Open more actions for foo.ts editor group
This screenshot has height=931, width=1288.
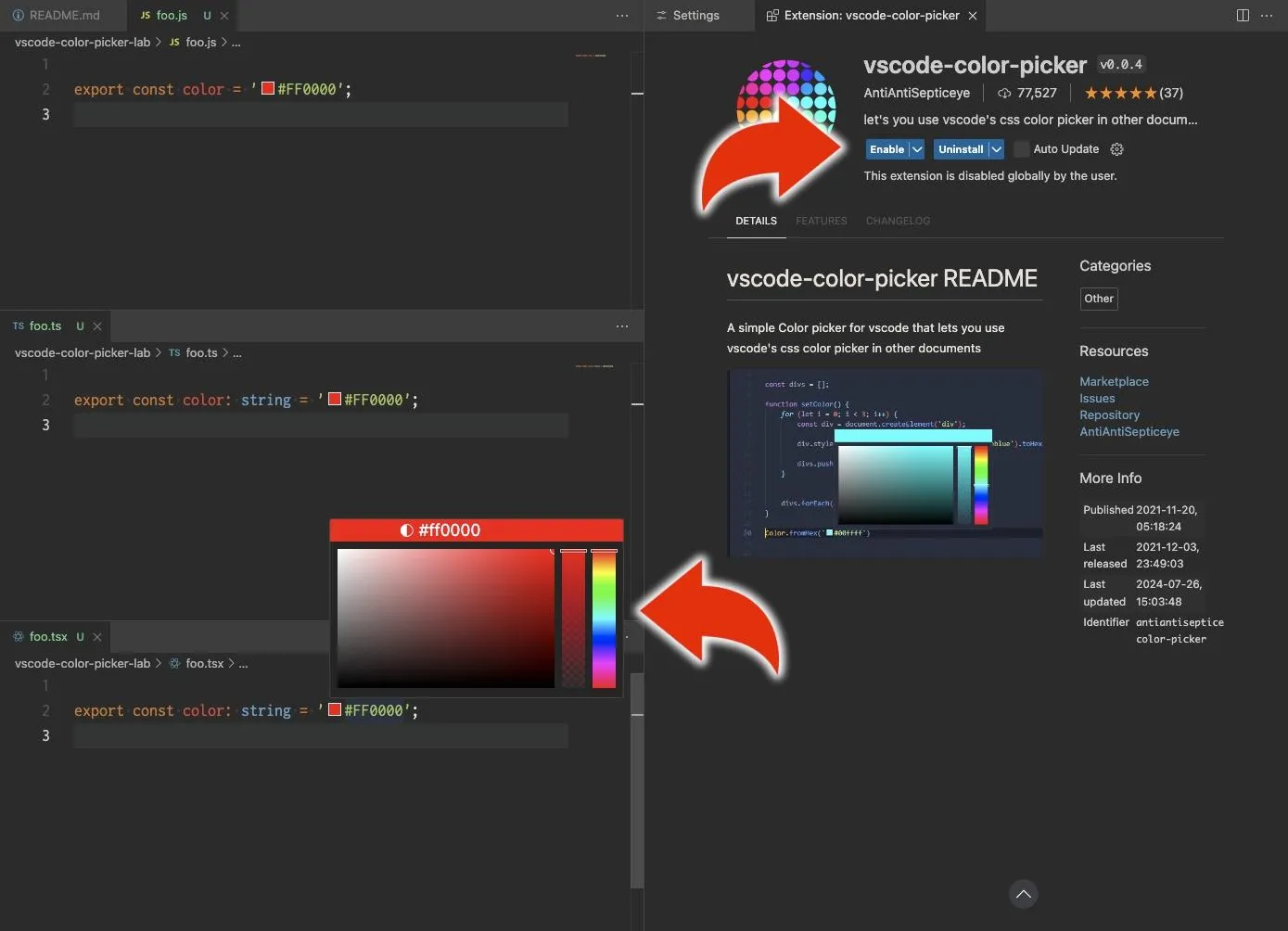pyautogui.click(x=622, y=326)
